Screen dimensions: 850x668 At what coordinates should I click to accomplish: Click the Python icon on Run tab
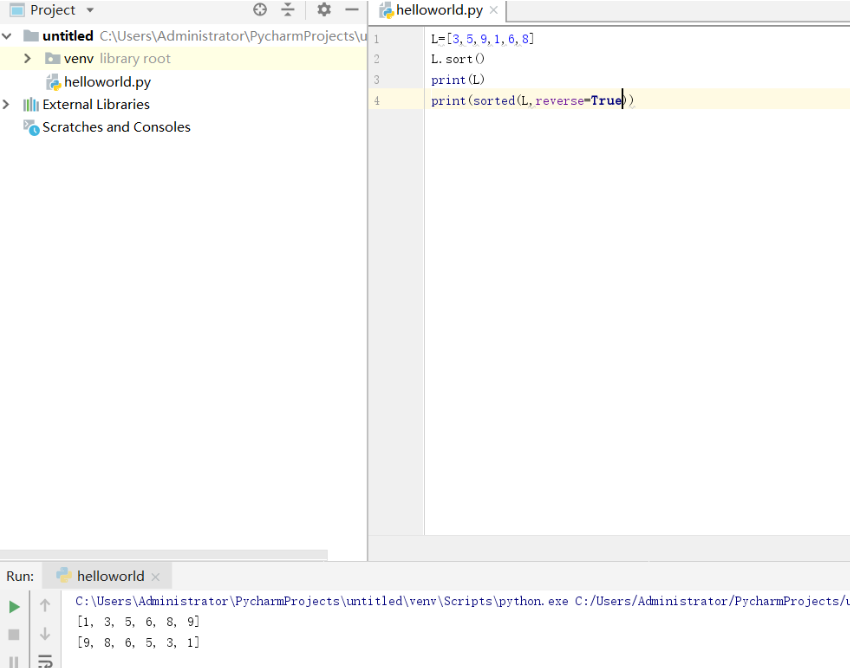[64, 575]
